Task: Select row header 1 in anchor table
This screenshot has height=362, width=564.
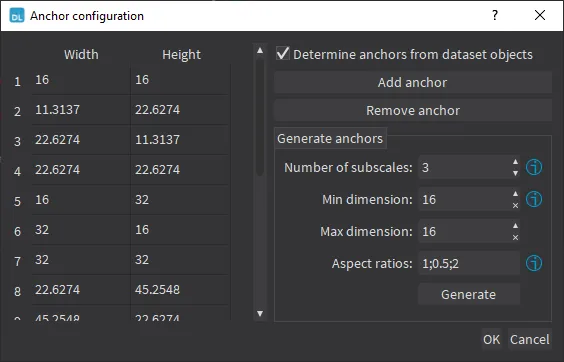Action: click(17, 81)
